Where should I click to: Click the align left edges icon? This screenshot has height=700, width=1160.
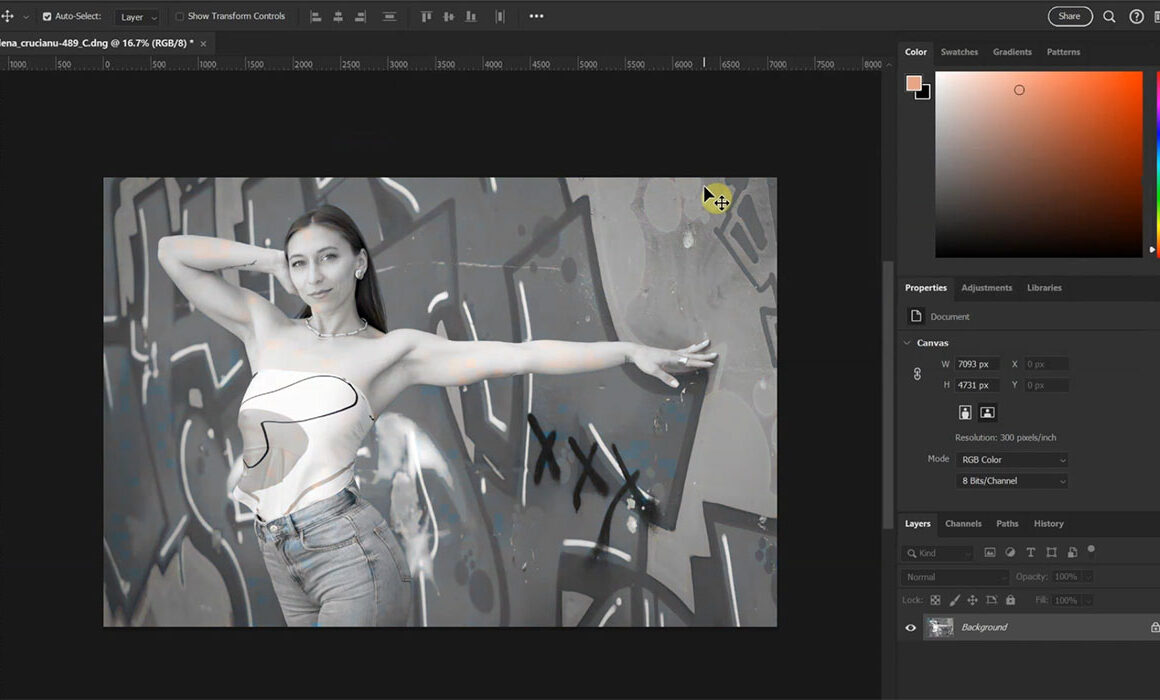[315, 16]
